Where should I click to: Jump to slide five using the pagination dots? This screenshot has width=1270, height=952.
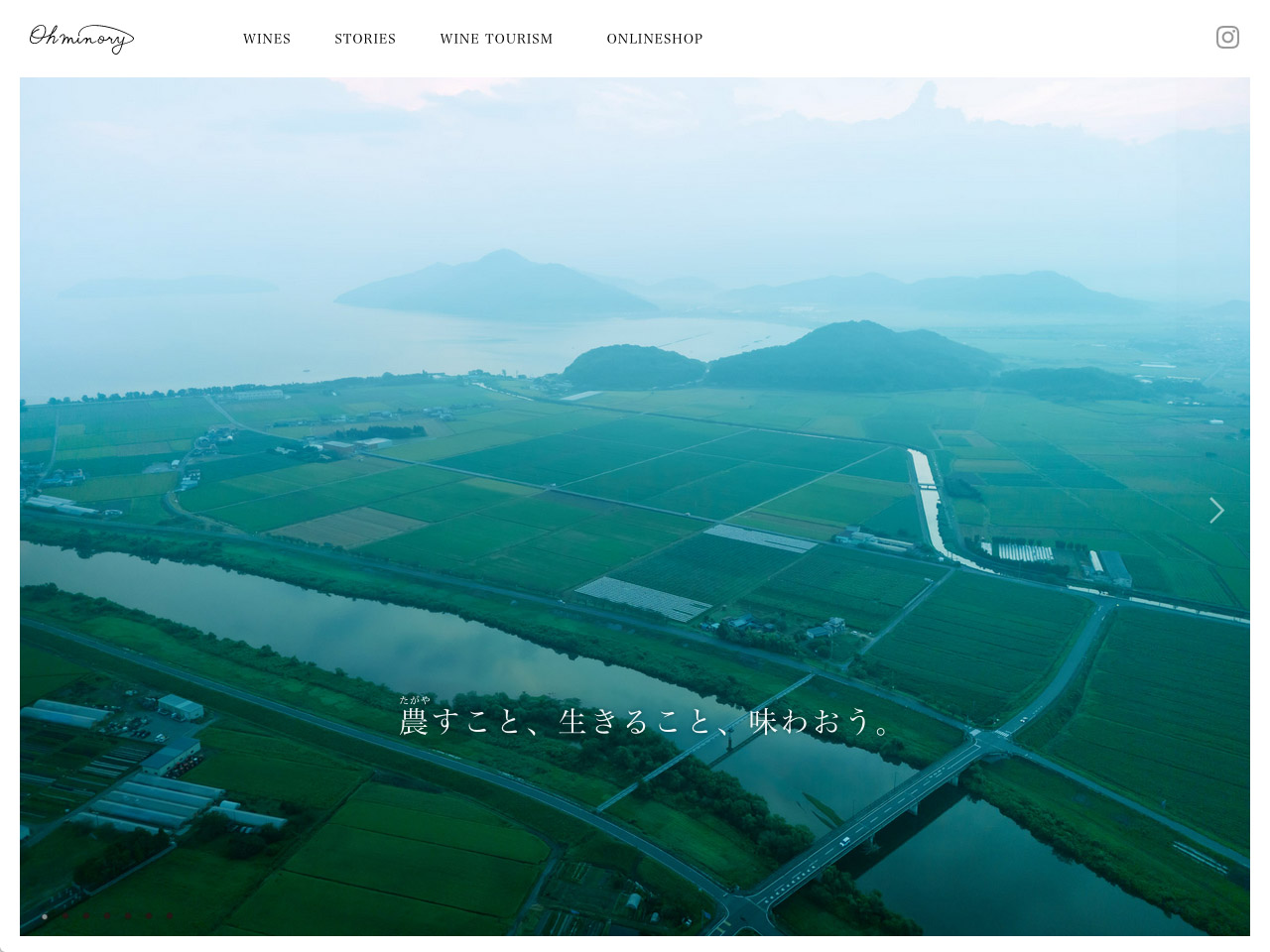pyautogui.click(x=128, y=916)
